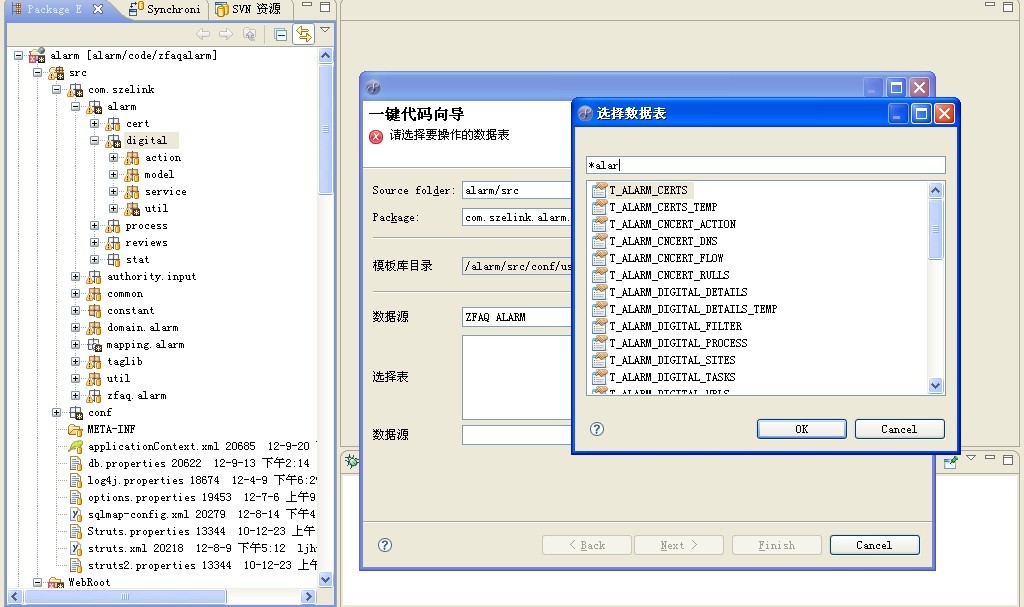Open help in the 选择数据表 dialog
Screen dimensions: 1024x607
point(597,429)
